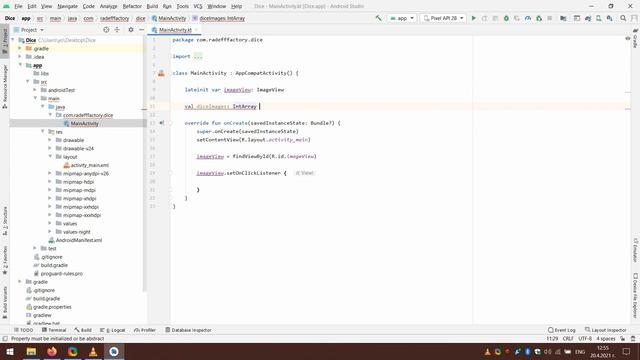Screen dimensions: 640x360
Task: Expand the androidTest folder
Action: 35,90
